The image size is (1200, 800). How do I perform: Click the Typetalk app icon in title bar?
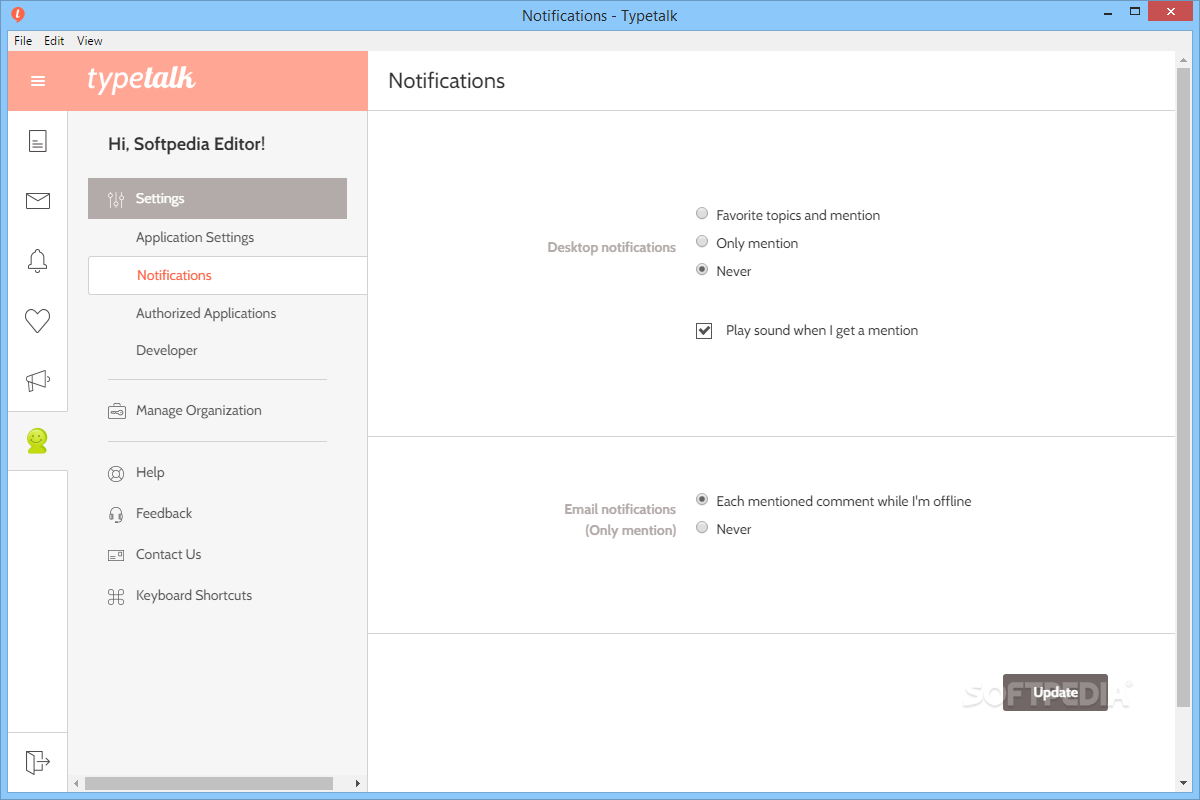[17, 15]
